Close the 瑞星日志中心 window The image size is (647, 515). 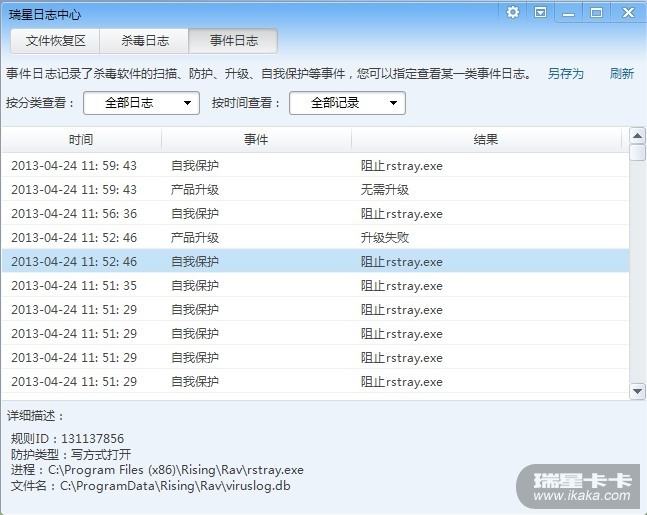(628, 12)
